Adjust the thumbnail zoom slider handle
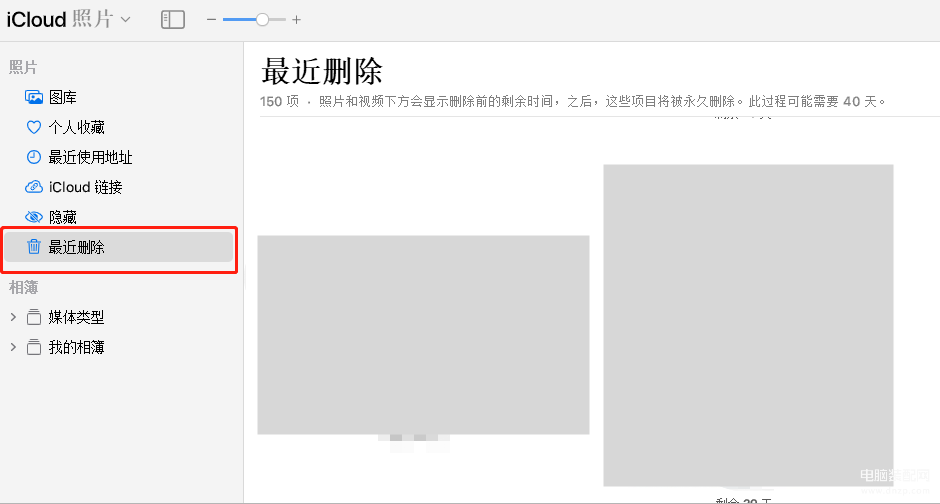 (262, 19)
